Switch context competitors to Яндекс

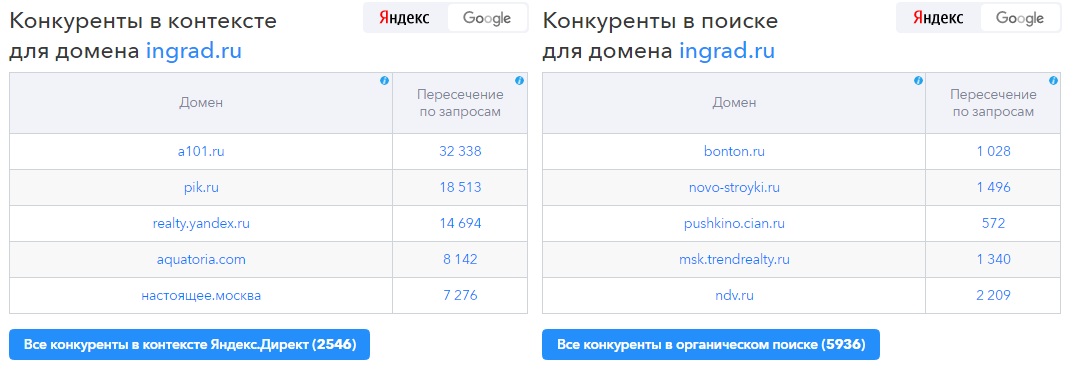[x=405, y=18]
